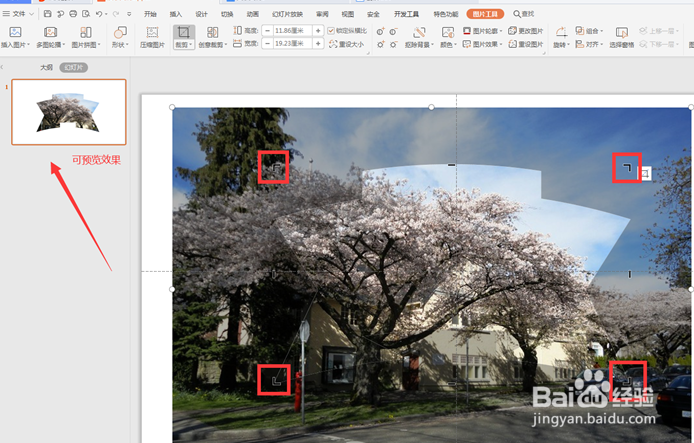Collapse the slide panel with the chevron
Image resolution: width=694 pixels, height=443 pixels.
click(2, 67)
